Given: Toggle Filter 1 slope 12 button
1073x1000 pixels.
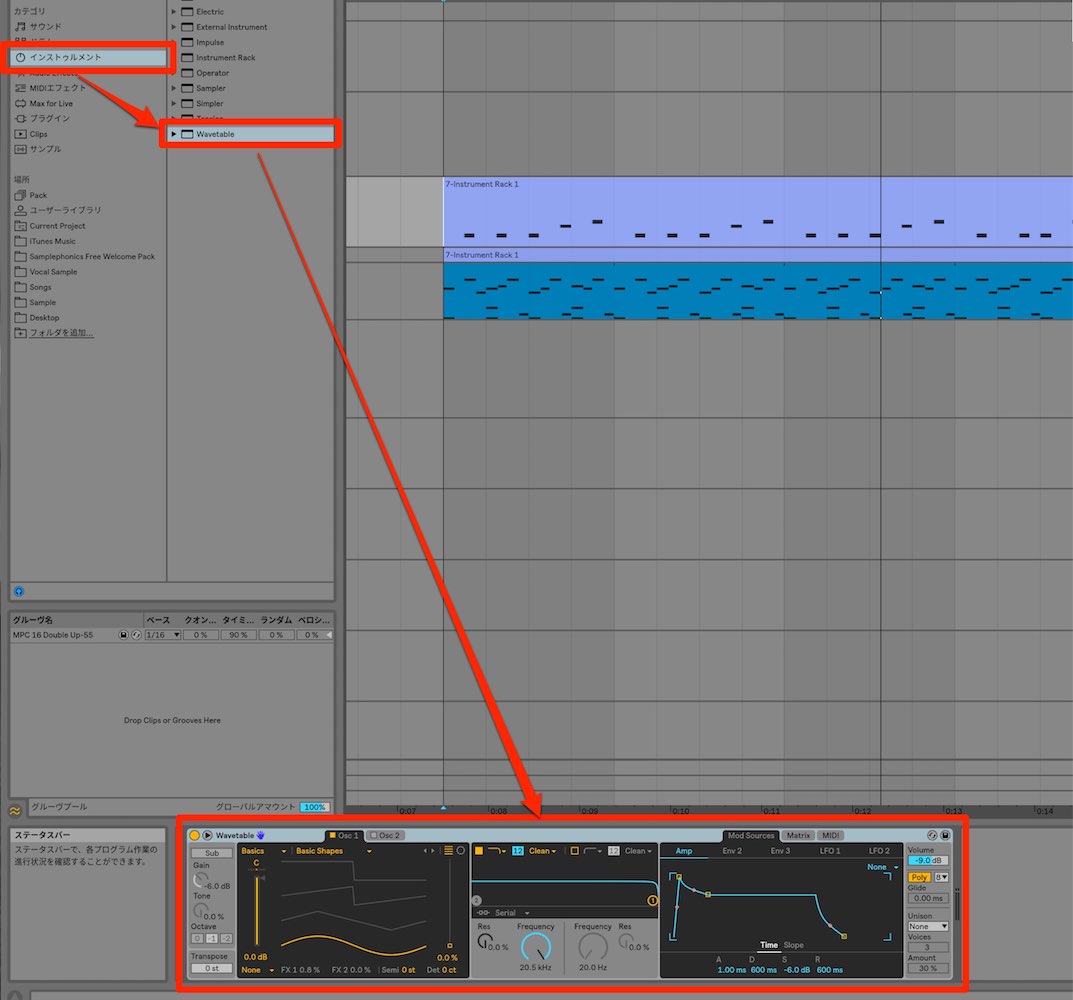Looking at the screenshot, I should [517, 851].
